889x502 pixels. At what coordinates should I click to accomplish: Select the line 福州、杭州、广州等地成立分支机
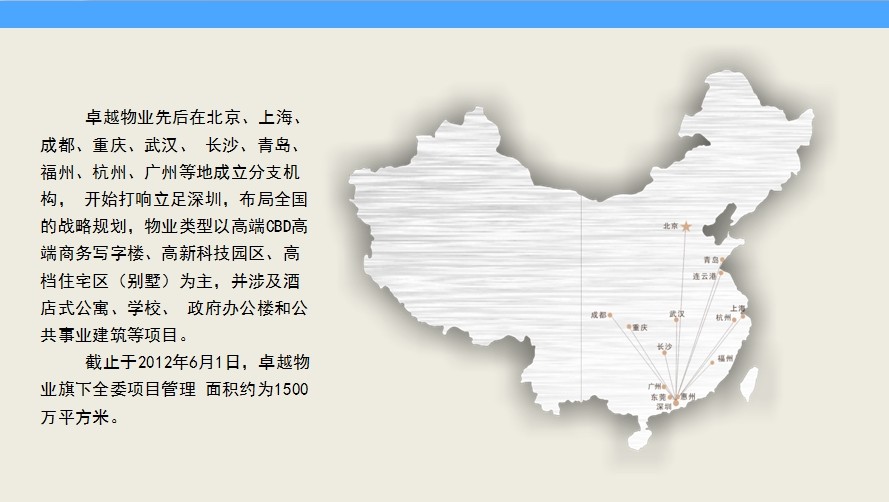170,172
